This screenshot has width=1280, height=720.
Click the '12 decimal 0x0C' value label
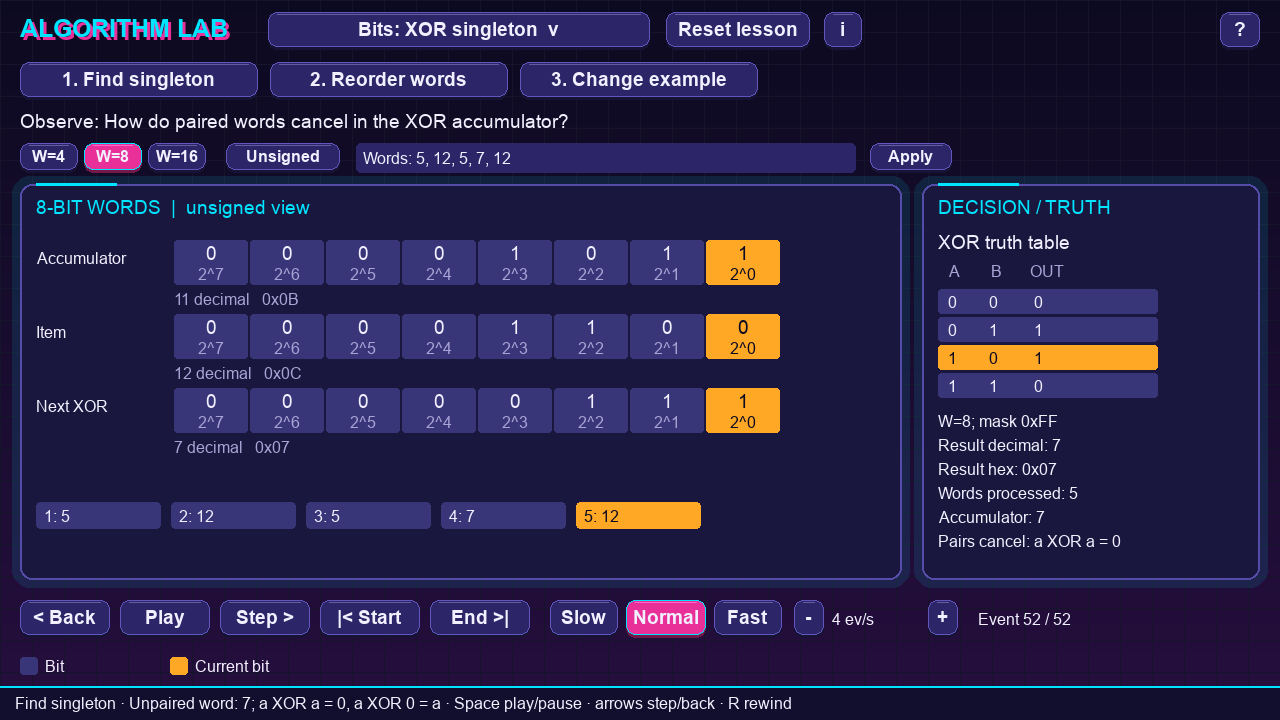[x=238, y=374]
